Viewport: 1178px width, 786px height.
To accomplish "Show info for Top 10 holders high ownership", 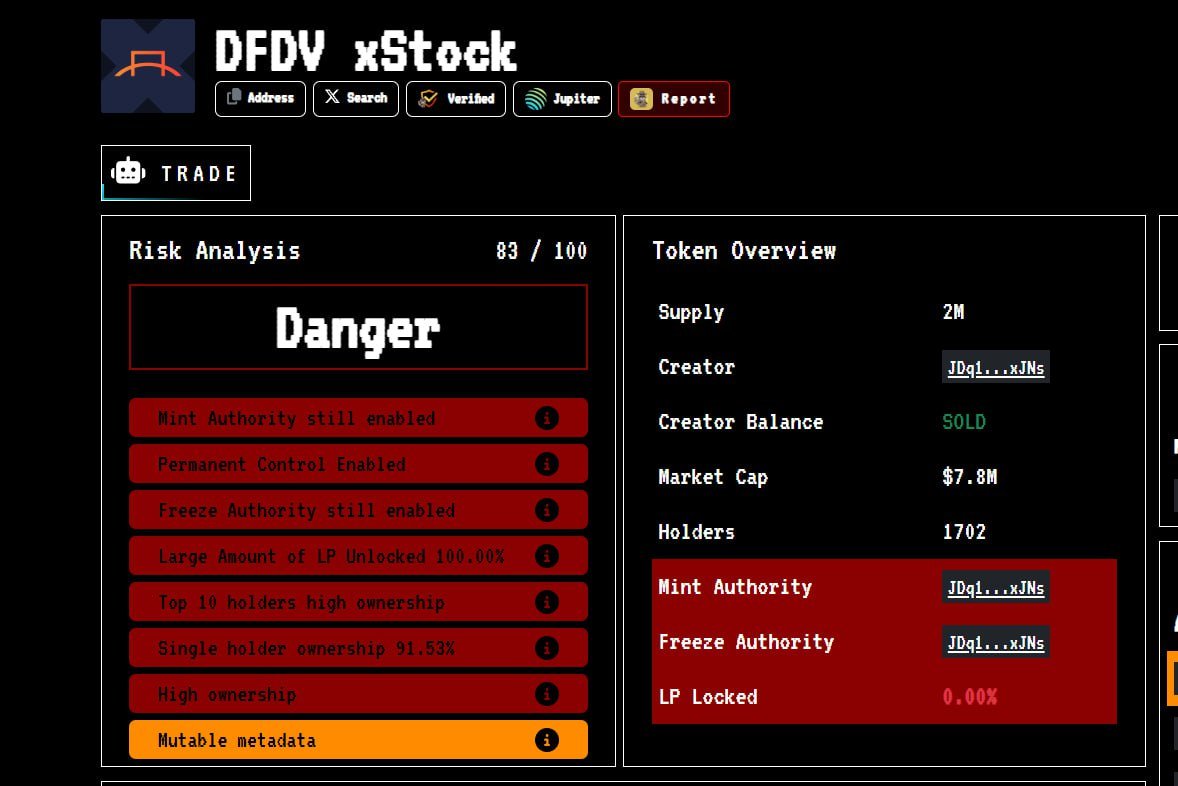I will [x=546, y=602].
